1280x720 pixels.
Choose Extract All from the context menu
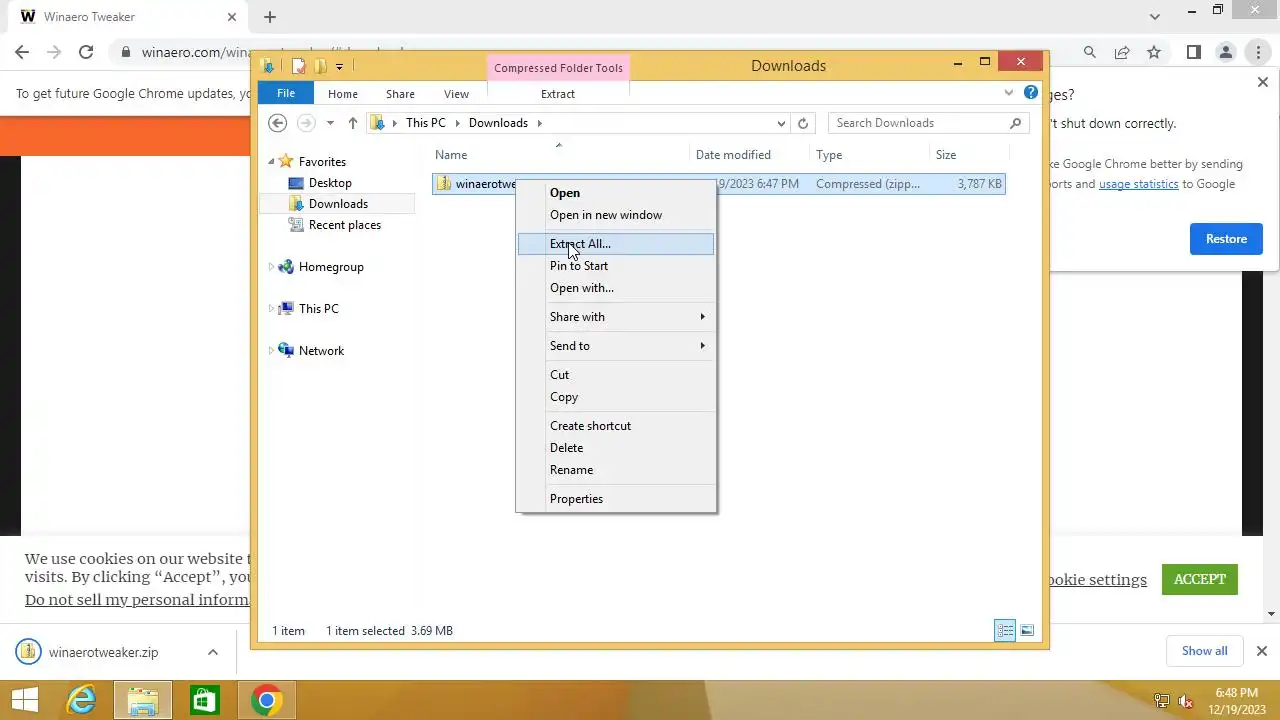616,244
